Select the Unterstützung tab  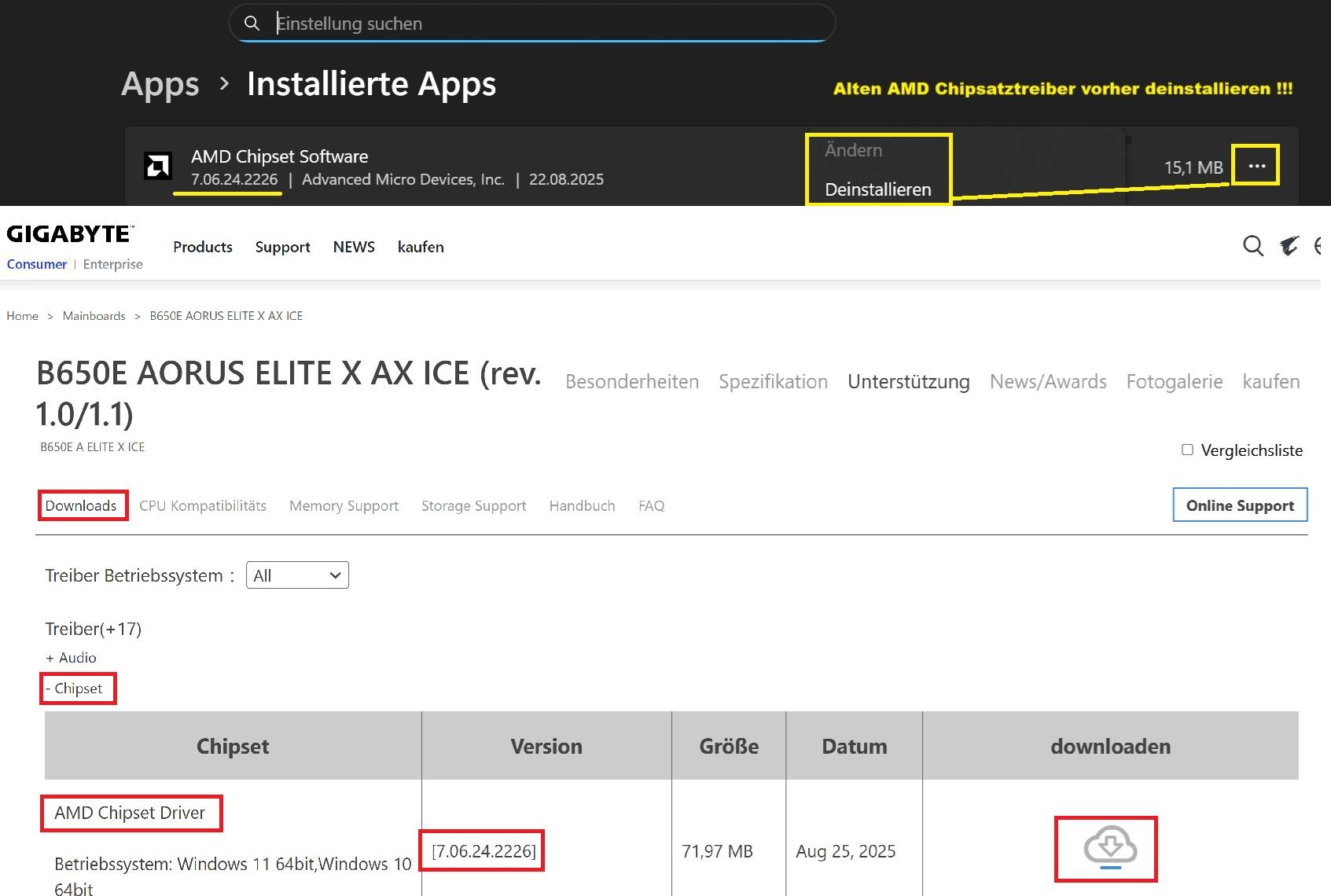tap(909, 382)
